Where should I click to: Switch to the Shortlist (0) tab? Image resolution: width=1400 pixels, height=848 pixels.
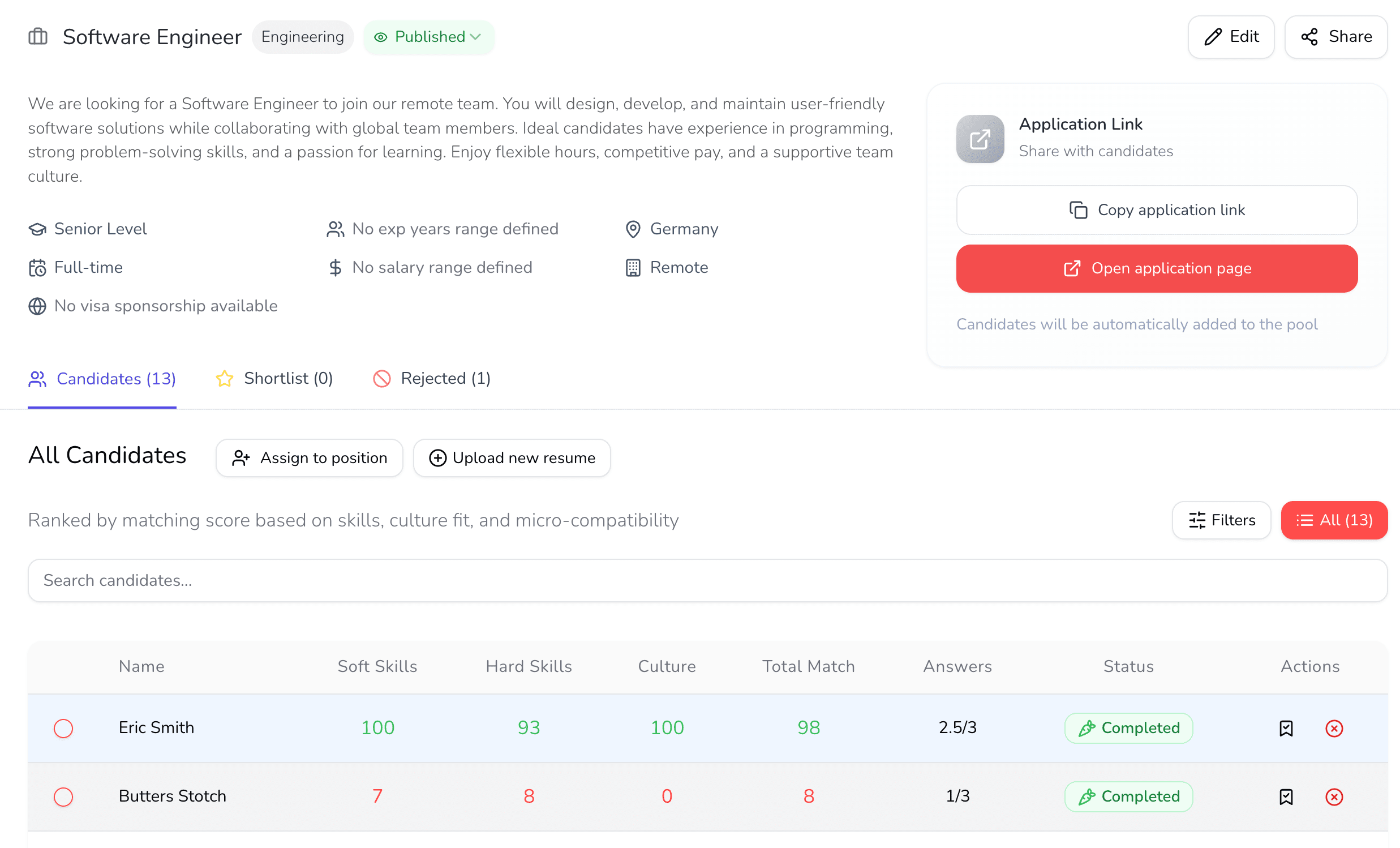pos(275,379)
